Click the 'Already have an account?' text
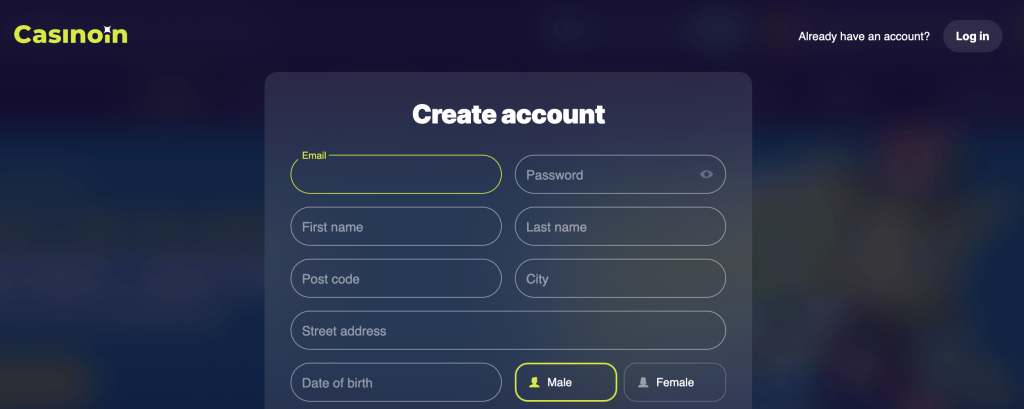 (x=864, y=37)
